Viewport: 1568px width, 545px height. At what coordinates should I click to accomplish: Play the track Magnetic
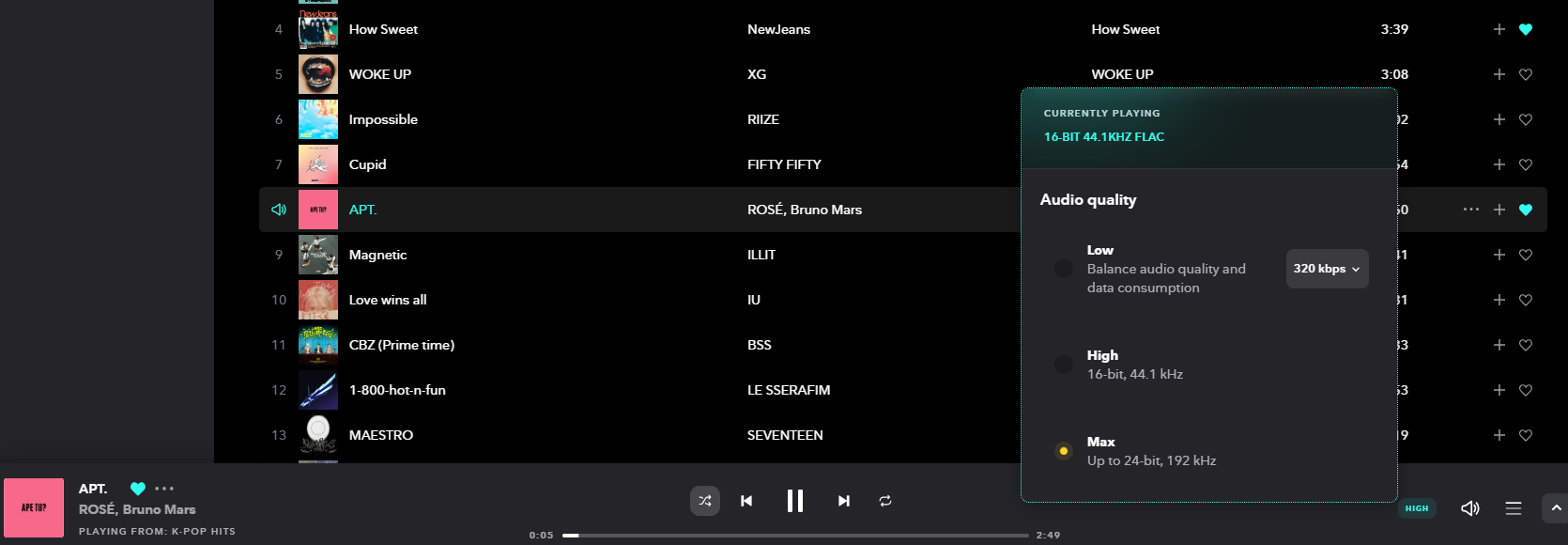tap(377, 255)
